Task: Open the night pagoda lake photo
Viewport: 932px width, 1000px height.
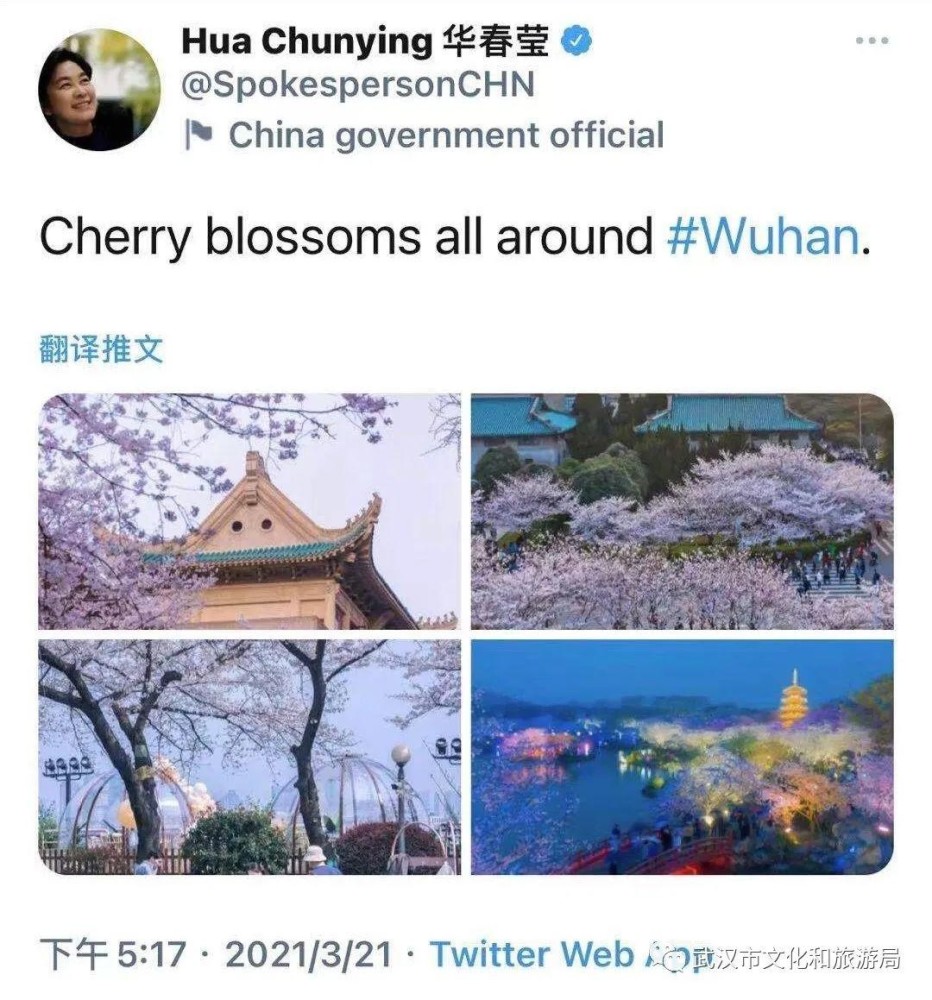Action: point(682,757)
